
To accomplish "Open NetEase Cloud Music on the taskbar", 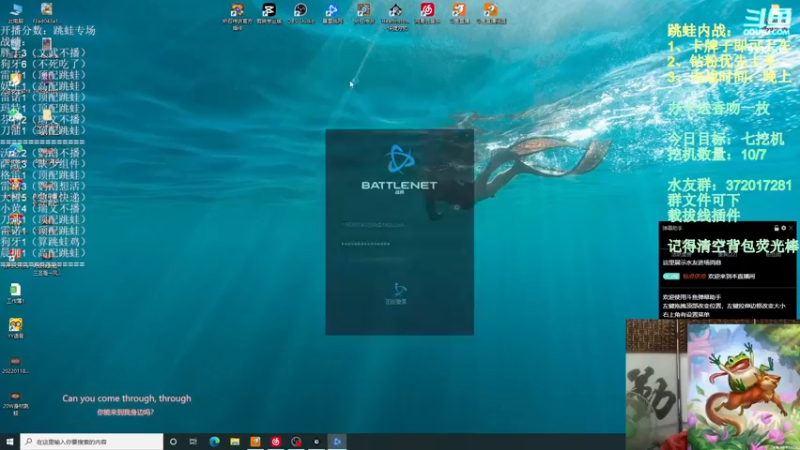I will 276,441.
